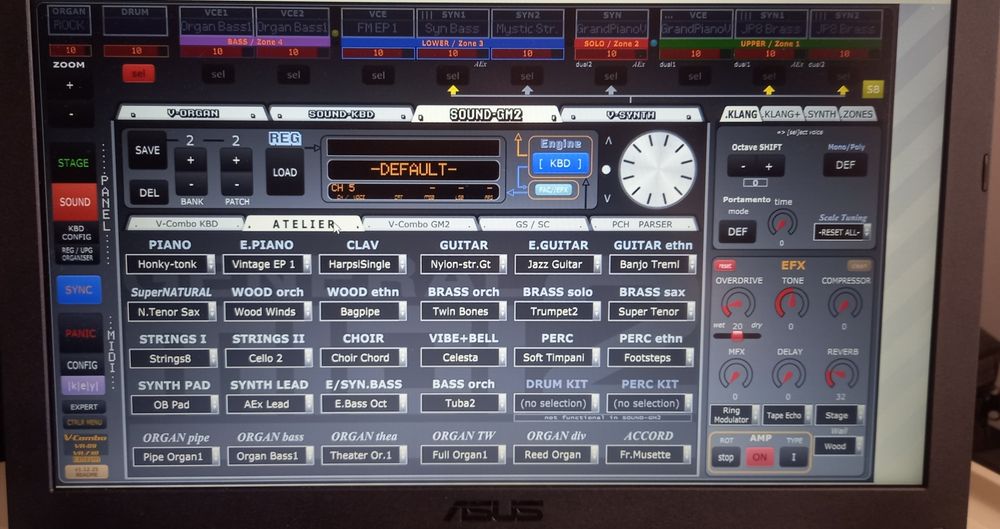1000x529 pixels.
Task: Click the Portamento time knob
Action: pos(782,223)
